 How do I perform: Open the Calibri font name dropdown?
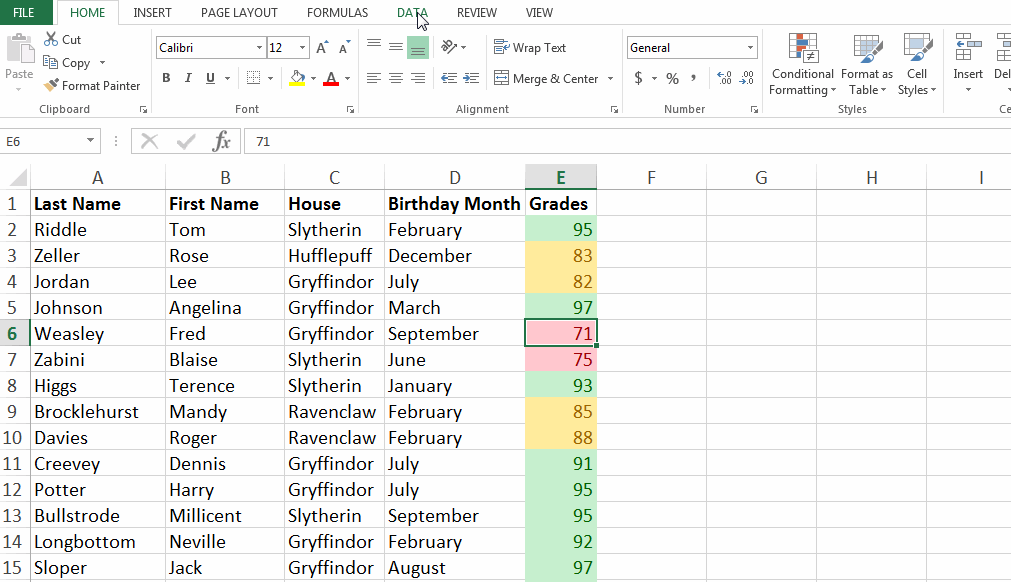(x=259, y=48)
